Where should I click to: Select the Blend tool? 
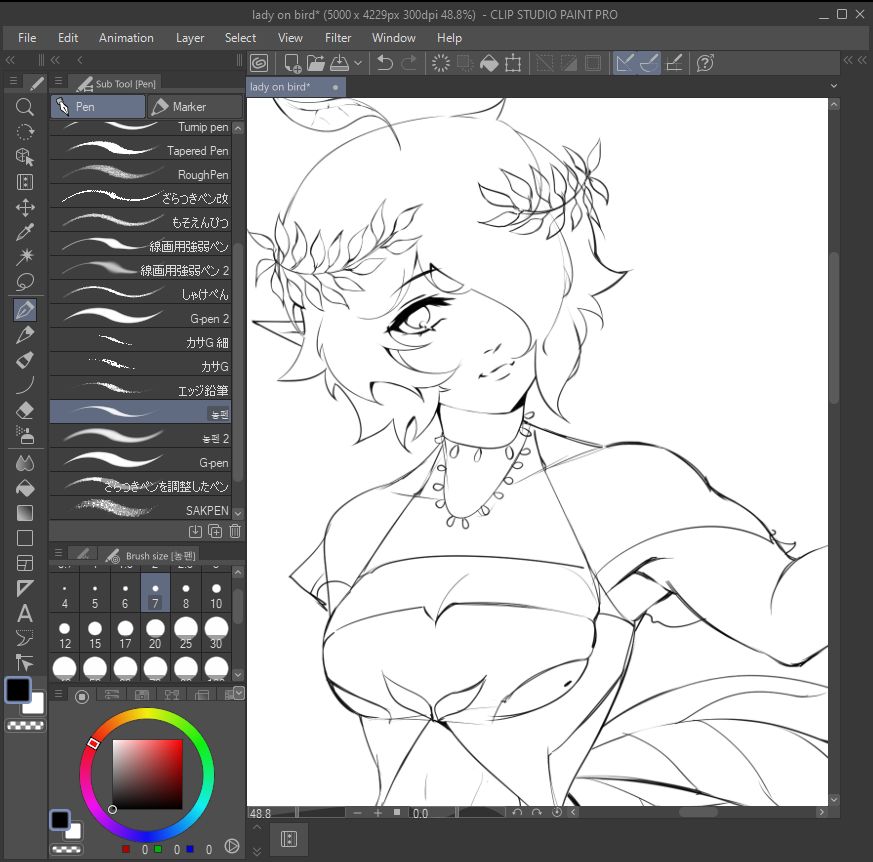coord(24,463)
